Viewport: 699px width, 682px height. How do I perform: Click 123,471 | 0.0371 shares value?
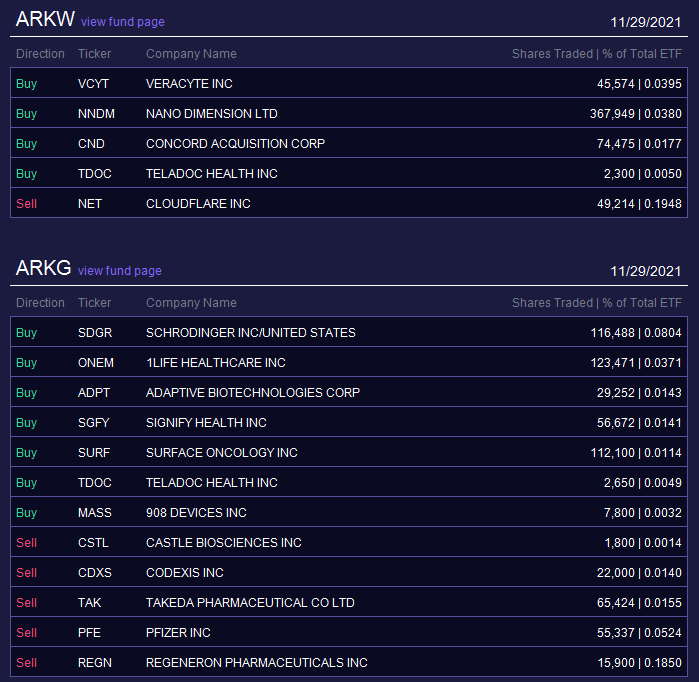point(636,362)
